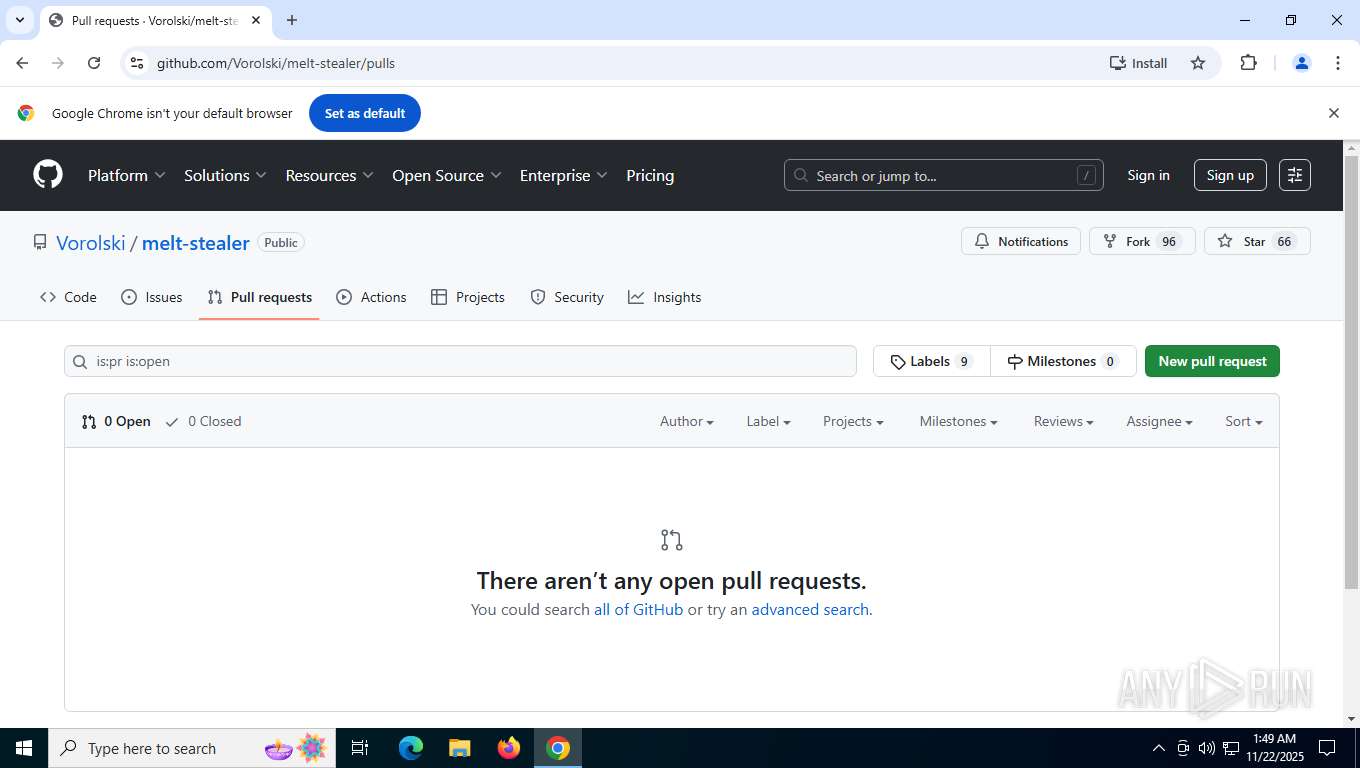Switch to Insights tab
This screenshot has height=768, width=1360.
[665, 297]
